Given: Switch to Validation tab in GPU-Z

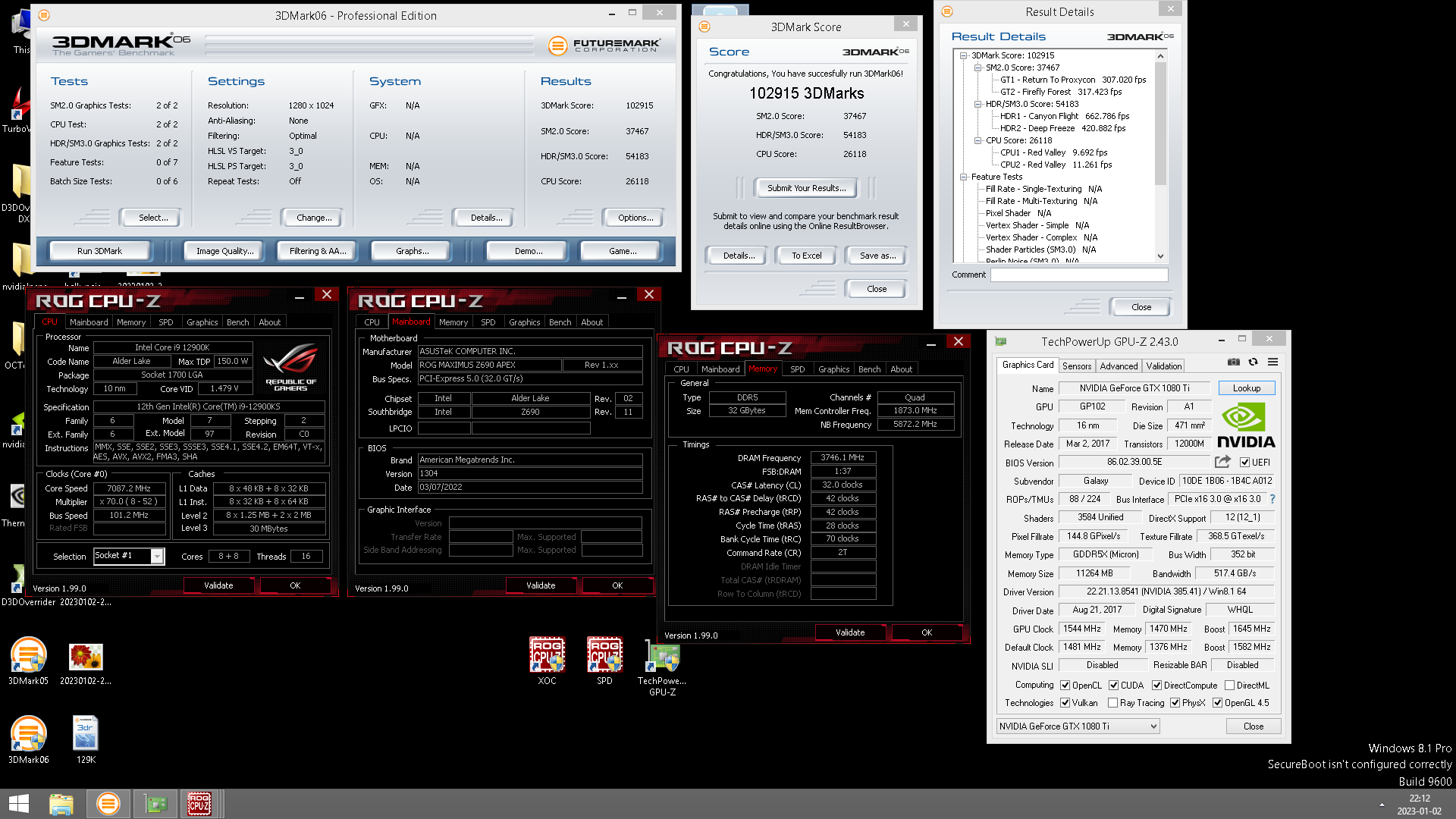Looking at the screenshot, I should [1164, 366].
